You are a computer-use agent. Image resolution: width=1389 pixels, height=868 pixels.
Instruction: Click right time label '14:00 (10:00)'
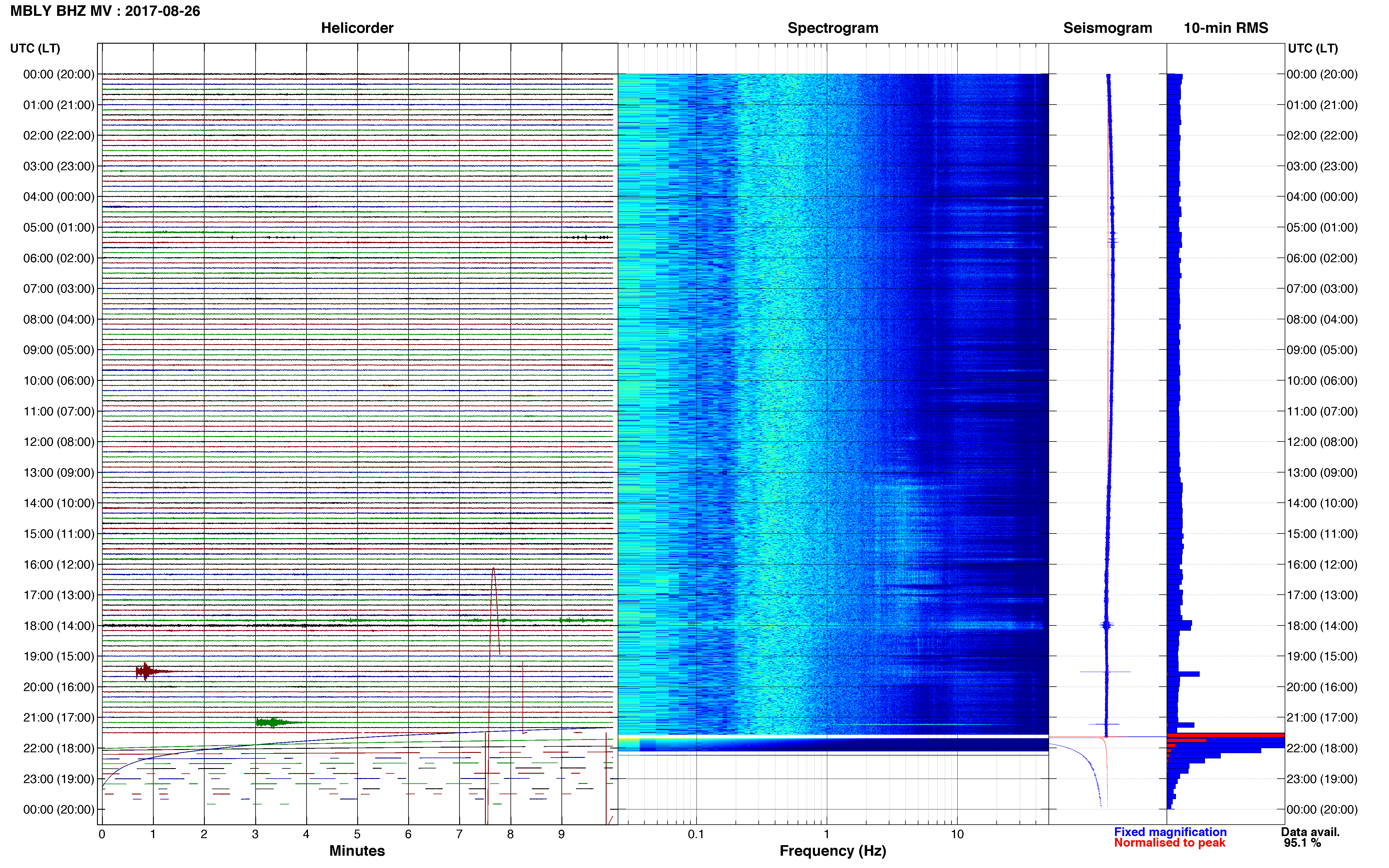1322,503
